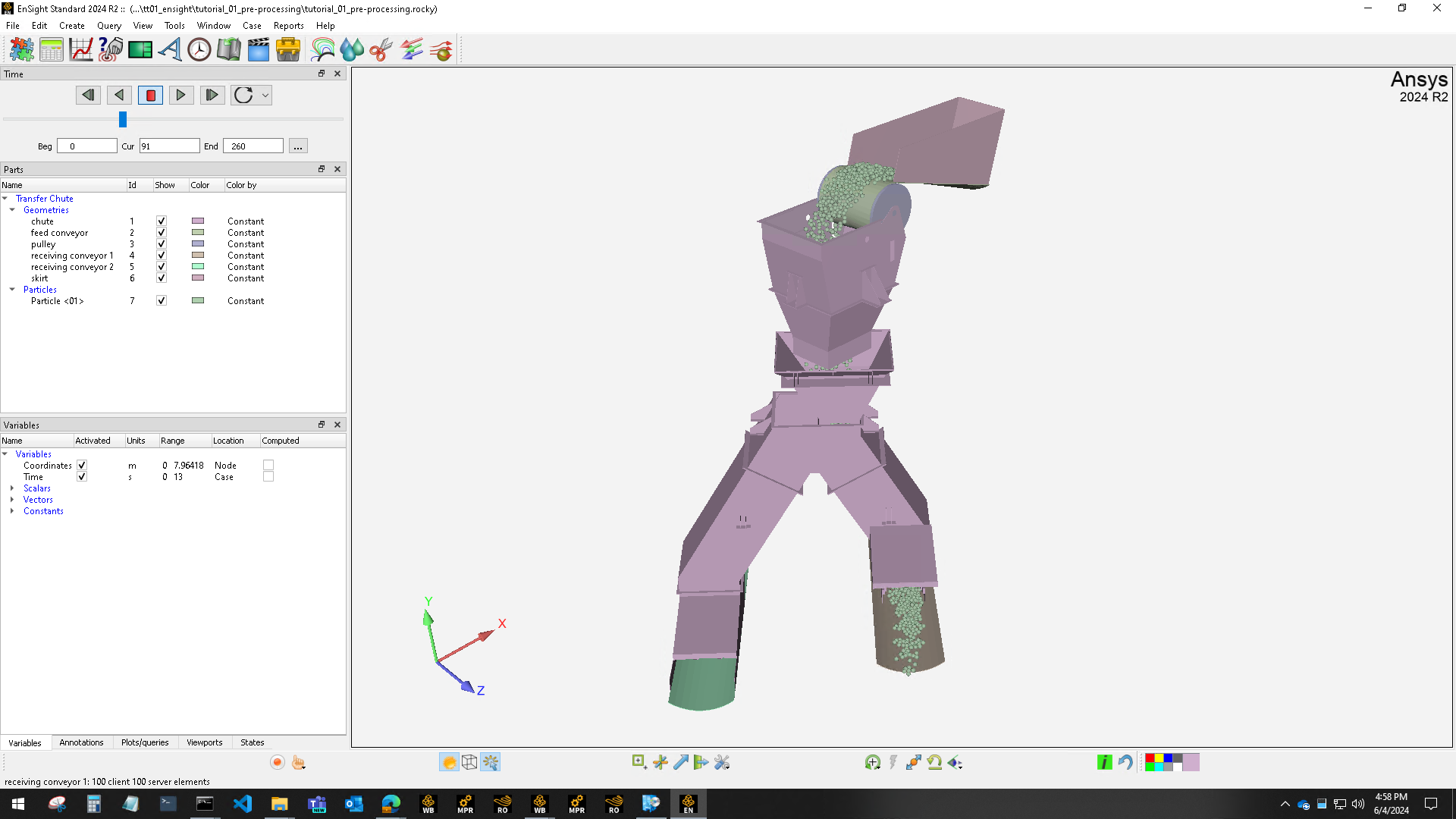Stop playback in the Time panel
1456x819 pixels.
(x=150, y=95)
